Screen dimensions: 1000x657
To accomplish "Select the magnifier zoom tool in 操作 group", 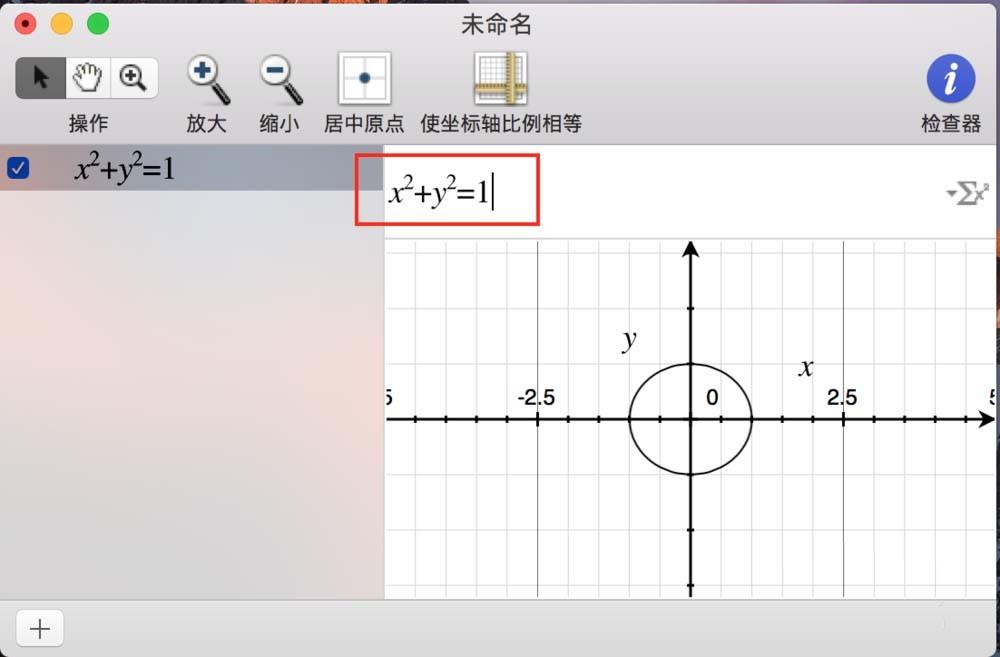I will point(135,77).
